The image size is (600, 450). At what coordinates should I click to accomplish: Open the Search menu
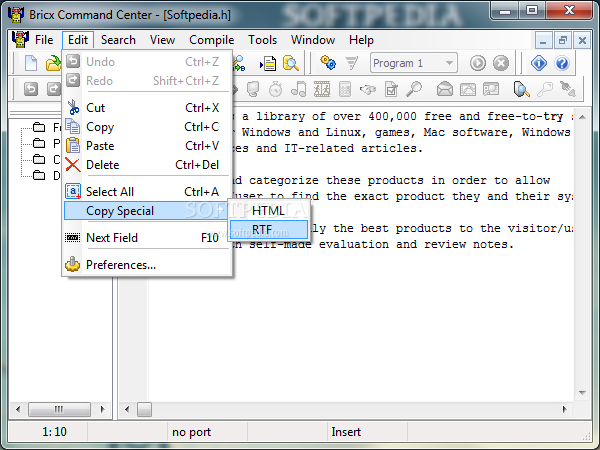[118, 40]
